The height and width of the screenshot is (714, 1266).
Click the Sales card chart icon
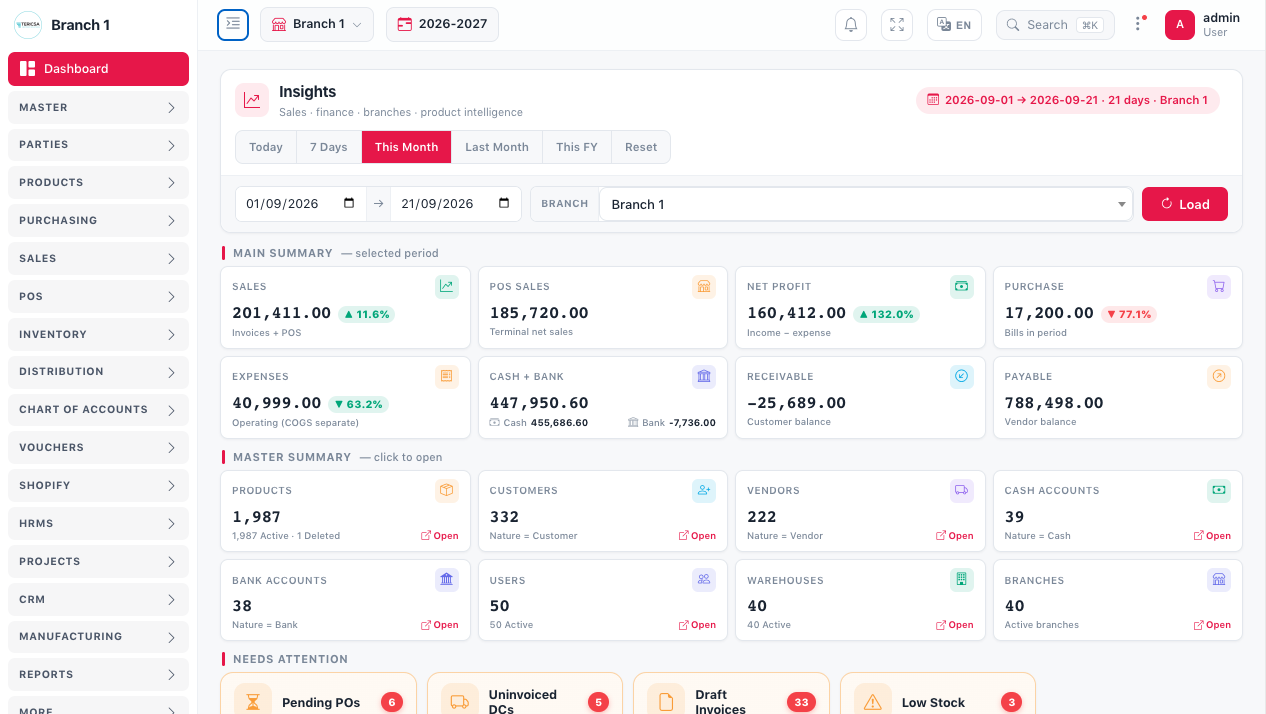(447, 287)
